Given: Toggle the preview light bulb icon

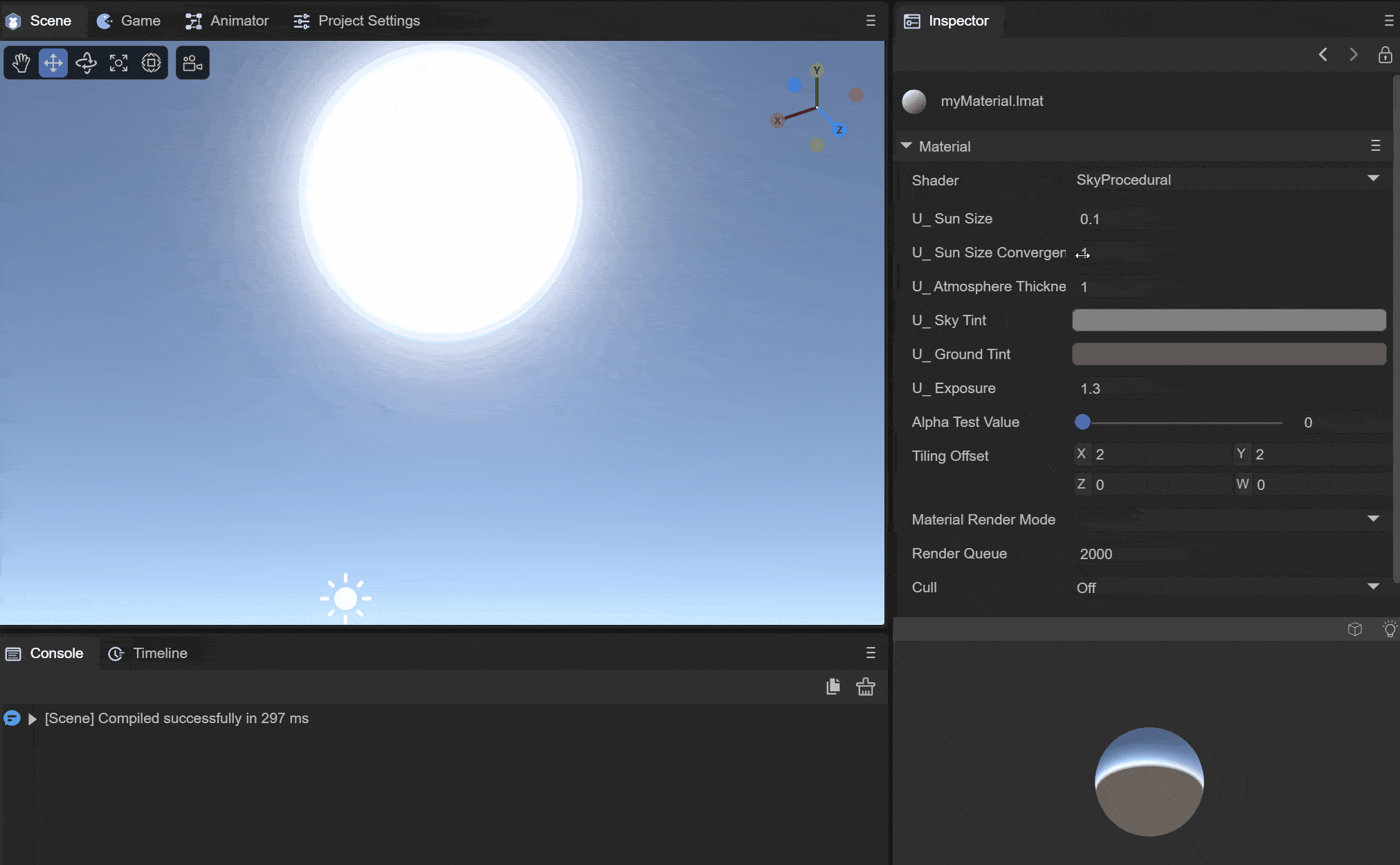Looking at the screenshot, I should (1390, 629).
